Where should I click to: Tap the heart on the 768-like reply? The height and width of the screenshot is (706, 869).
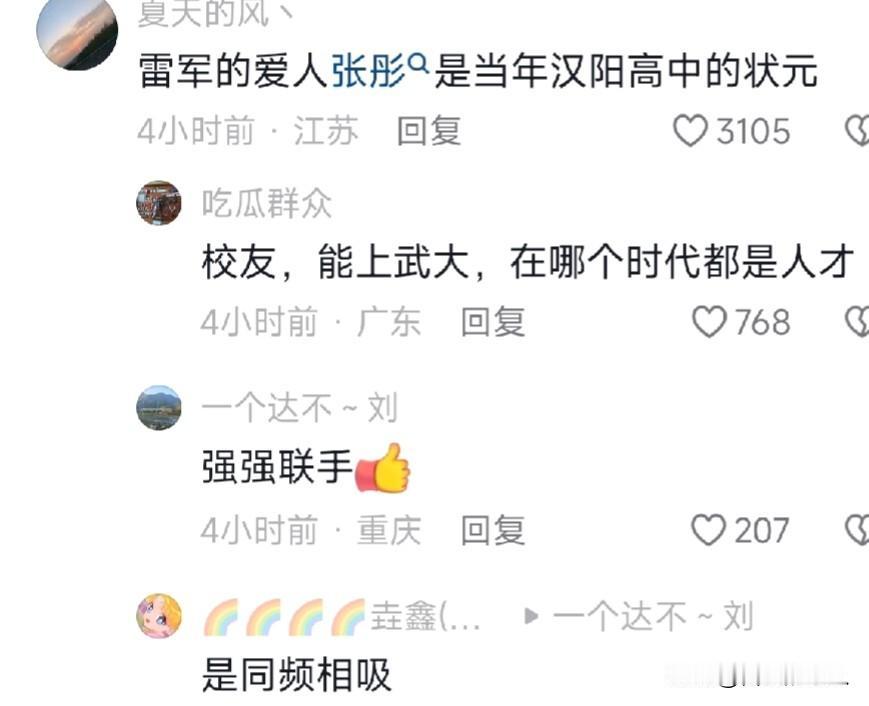point(709,321)
